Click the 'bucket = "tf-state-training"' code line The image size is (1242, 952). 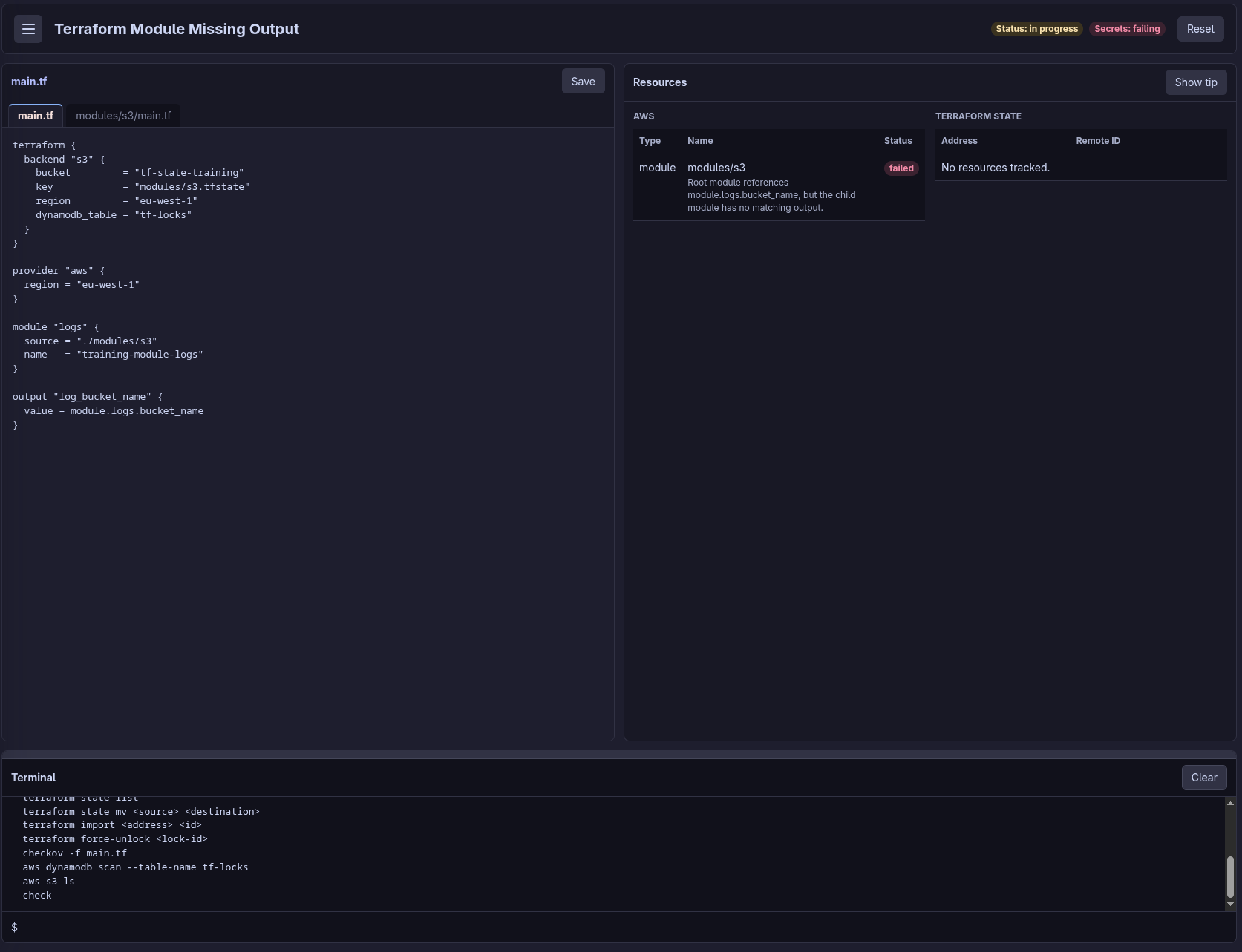click(140, 173)
